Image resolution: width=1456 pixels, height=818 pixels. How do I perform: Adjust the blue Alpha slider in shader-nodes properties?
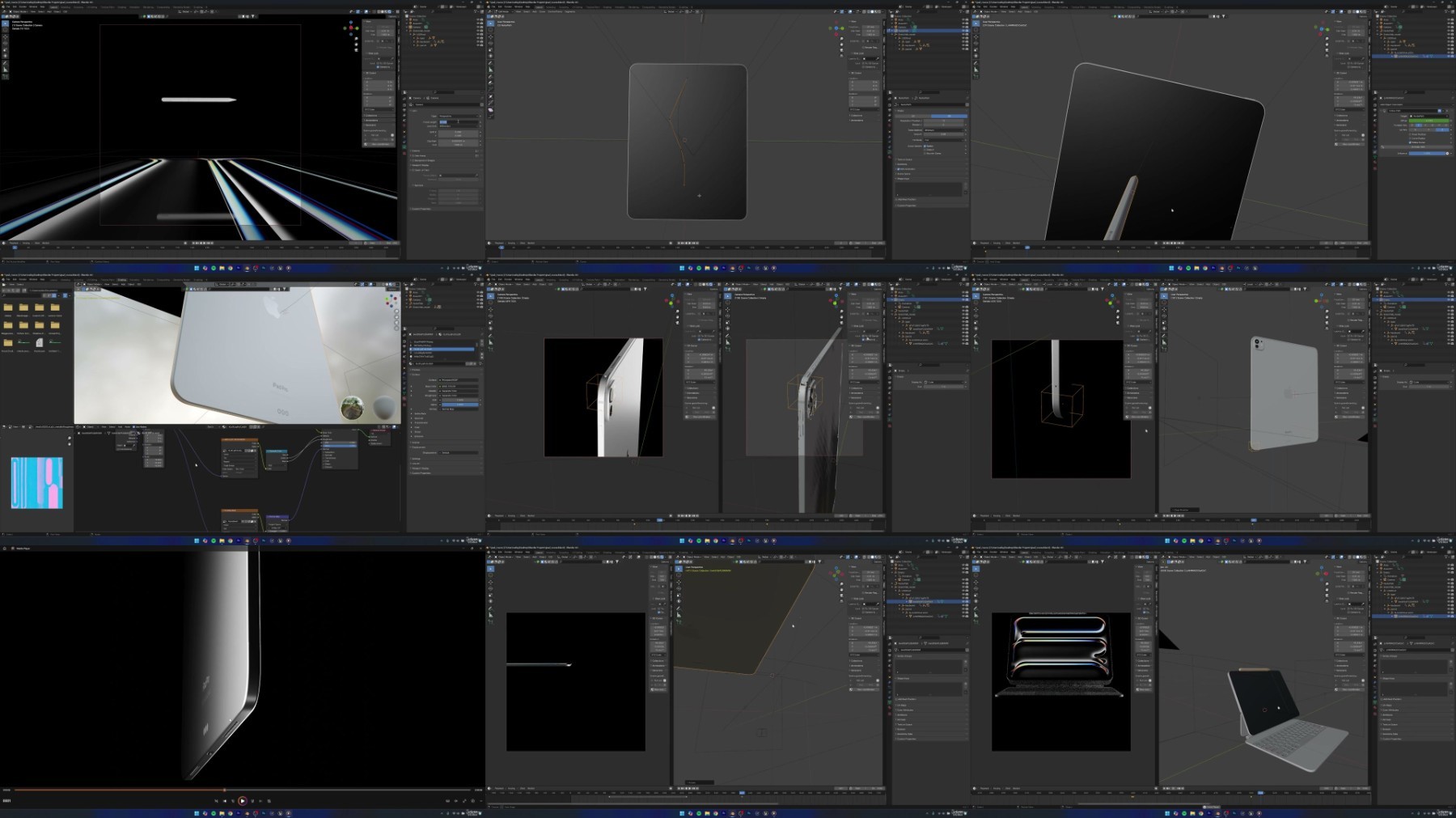[x=460, y=405]
